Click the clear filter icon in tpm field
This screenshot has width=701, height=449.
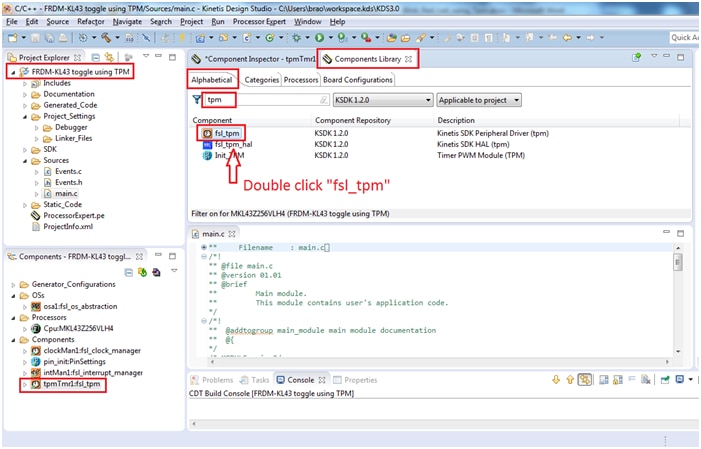pos(324,100)
